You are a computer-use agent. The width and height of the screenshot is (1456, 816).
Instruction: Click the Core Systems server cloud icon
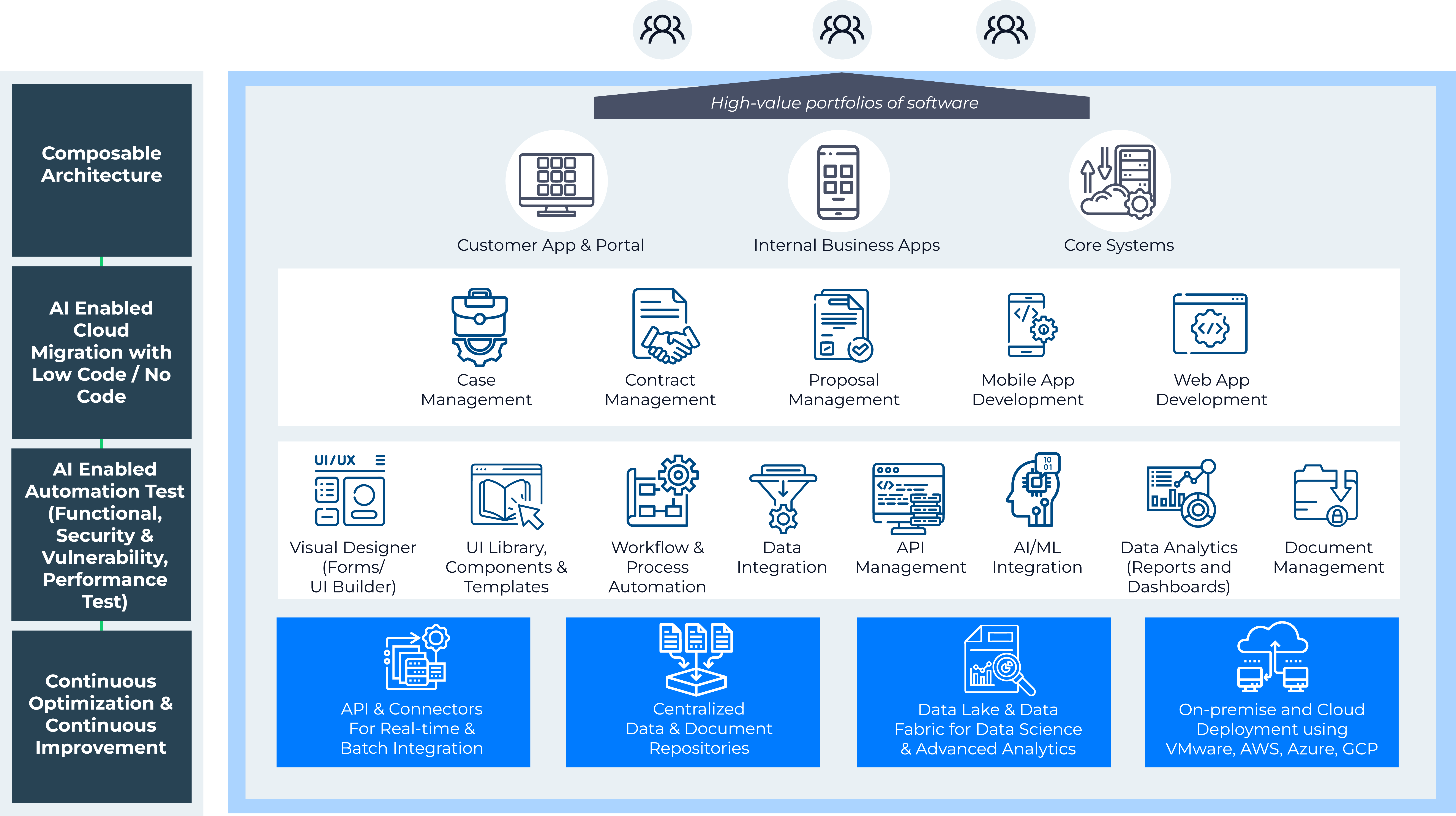click(x=1118, y=182)
